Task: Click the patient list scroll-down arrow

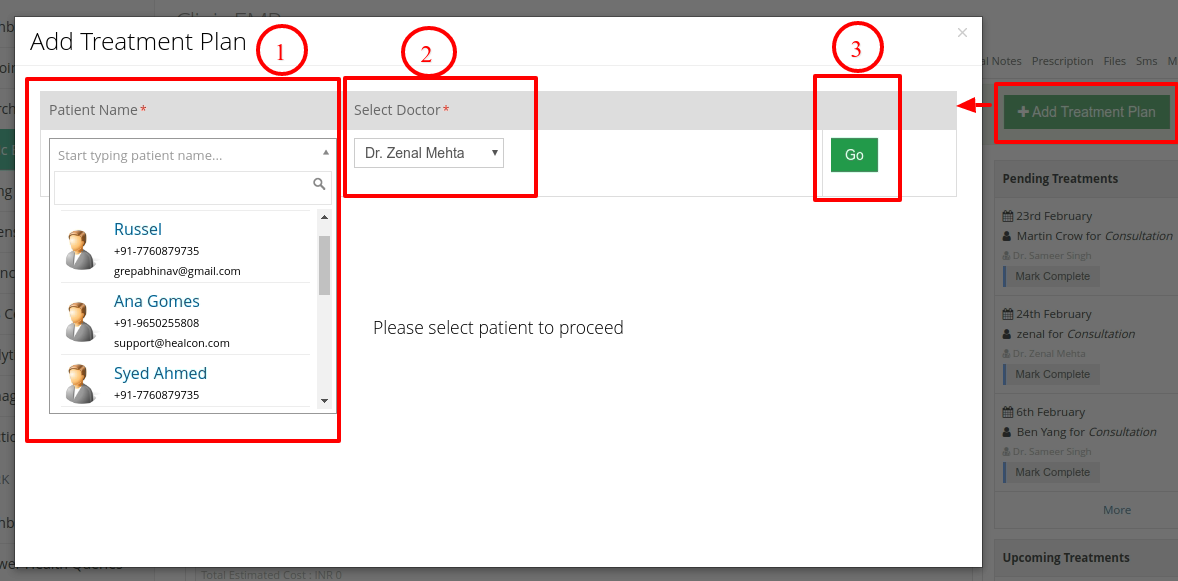Action: click(325, 401)
